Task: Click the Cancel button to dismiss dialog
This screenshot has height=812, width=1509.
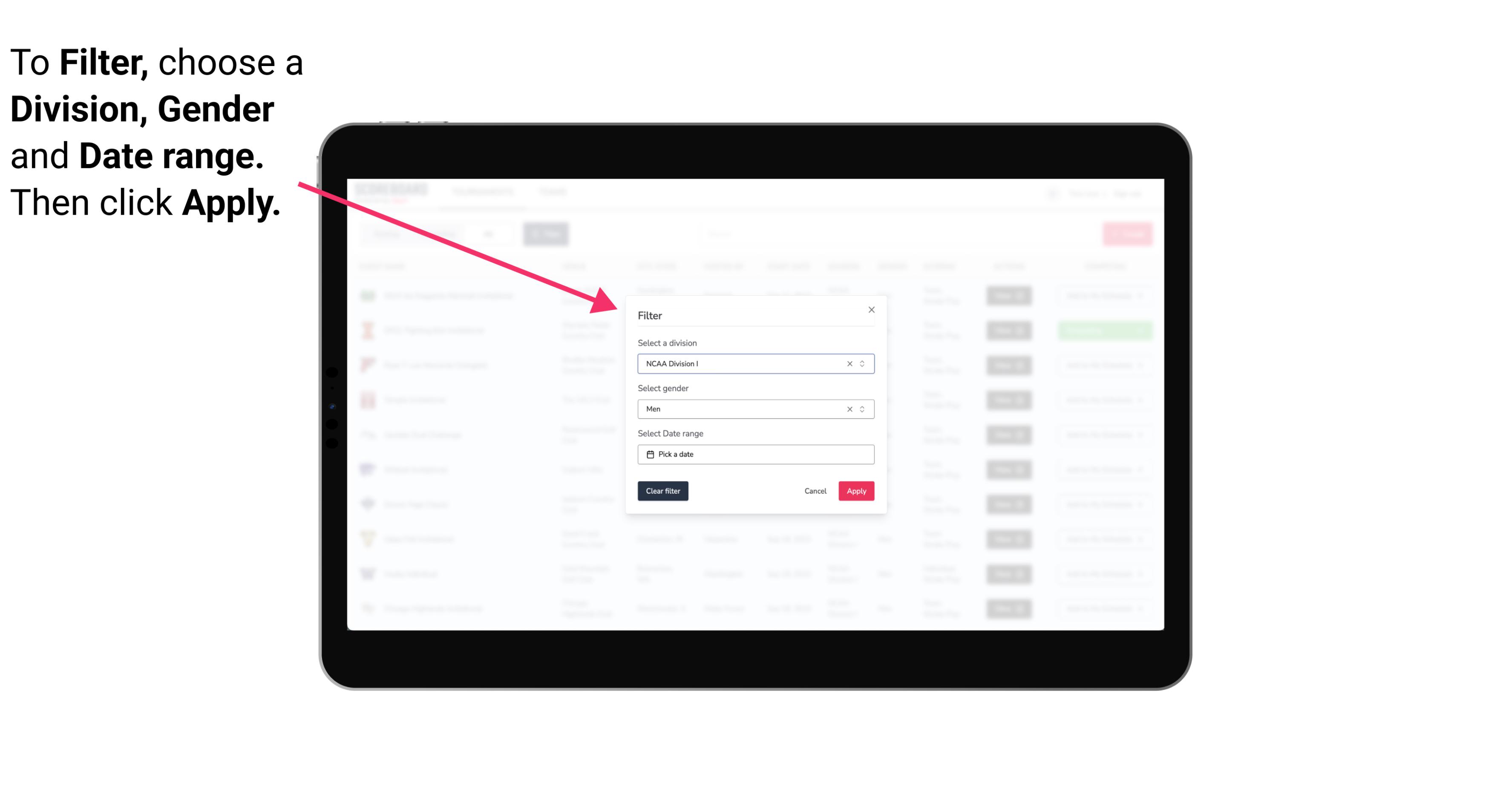Action: click(815, 491)
